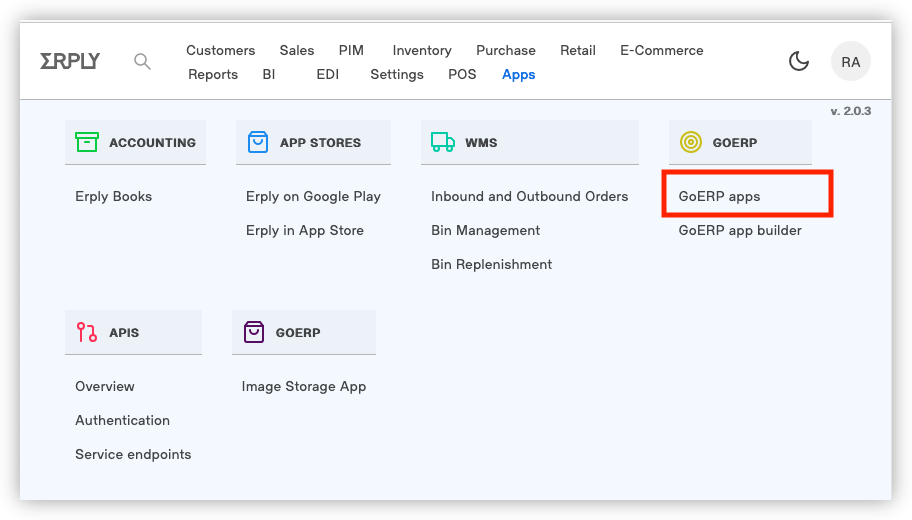Open Bin Management
The height and width of the screenshot is (520, 912).
485,230
